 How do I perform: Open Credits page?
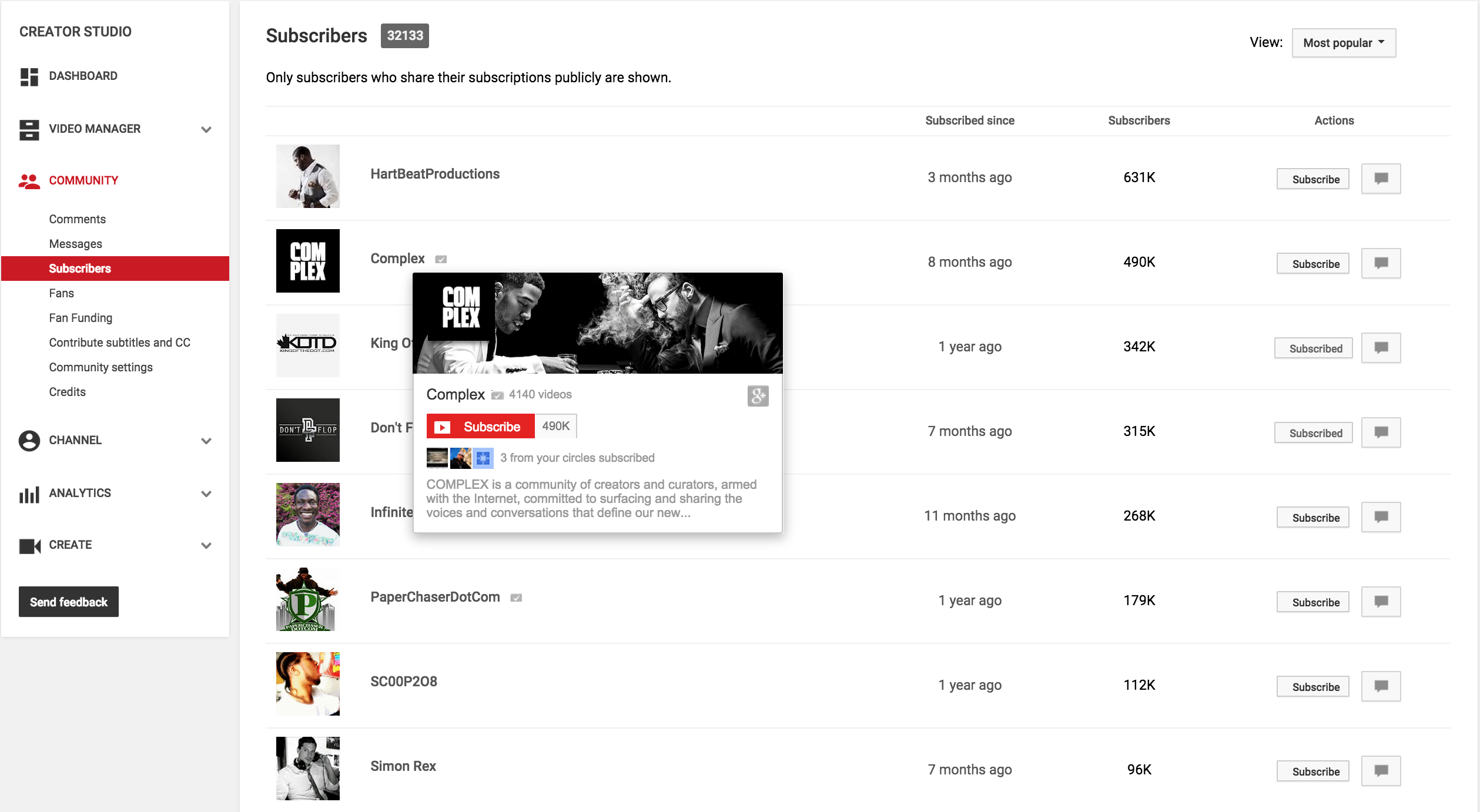pyautogui.click(x=67, y=392)
